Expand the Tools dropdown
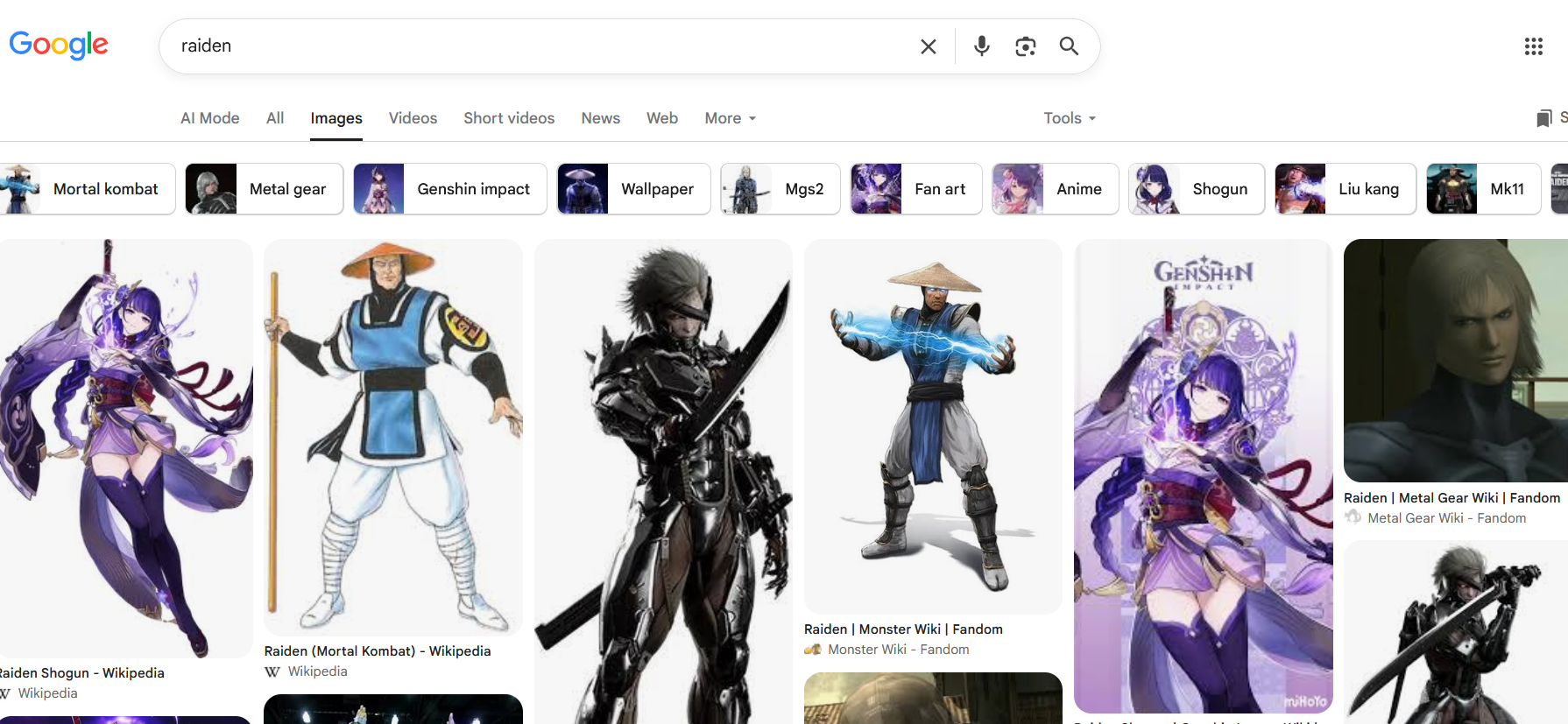This screenshot has height=724, width=1568. (1070, 118)
